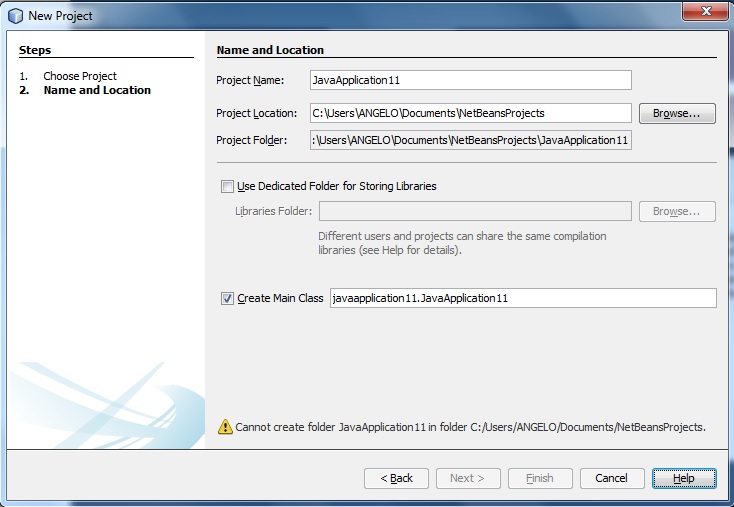This screenshot has width=734, height=507.
Task: Click the New Project cube icon
Action: [x=15, y=16]
